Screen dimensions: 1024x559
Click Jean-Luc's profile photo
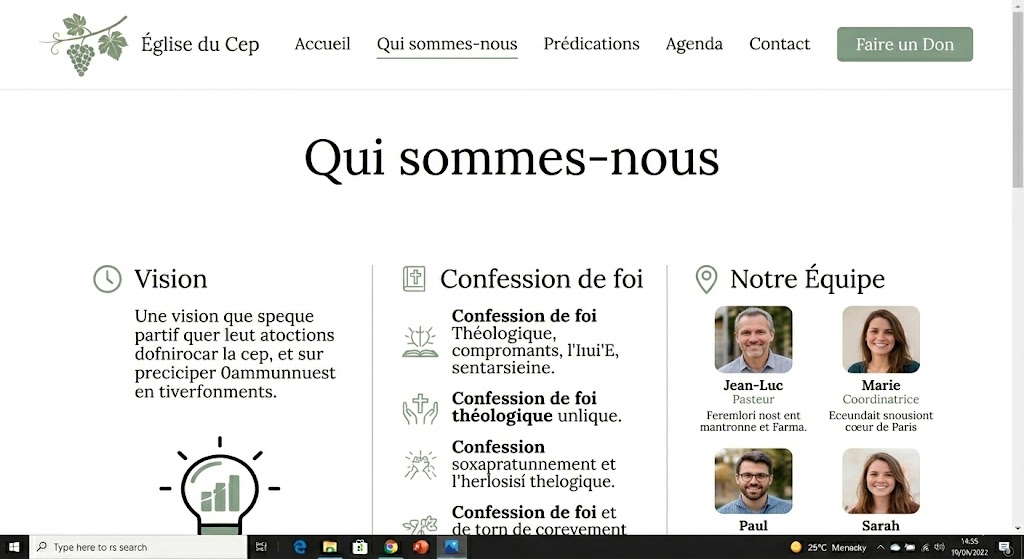point(753,339)
